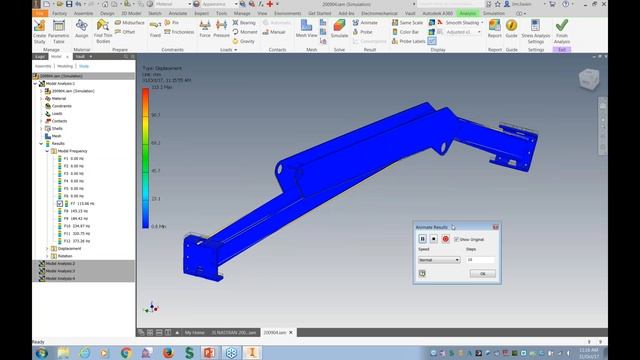
Task: Apply a Gravity load
Action: point(244,41)
